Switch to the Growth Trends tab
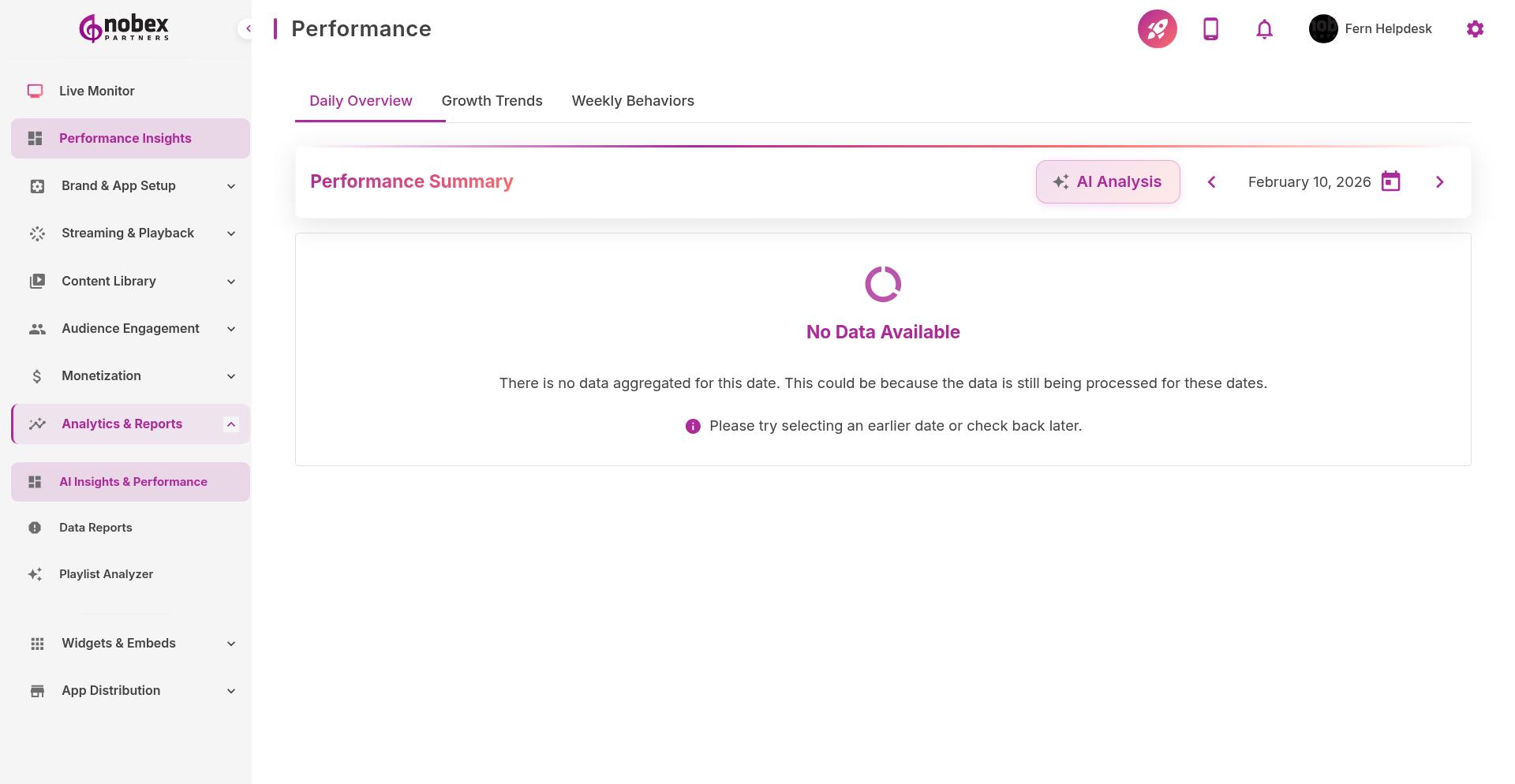This screenshot has width=1515, height=784. [492, 101]
